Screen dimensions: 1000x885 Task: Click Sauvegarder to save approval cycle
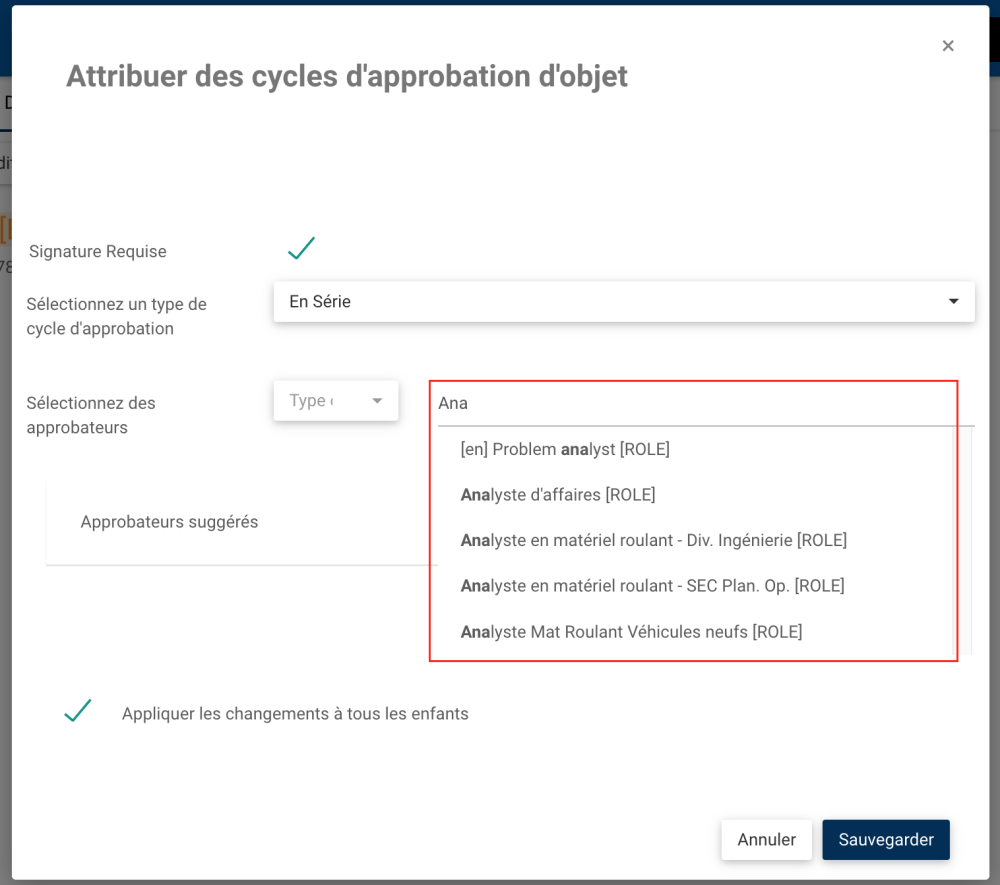pos(885,840)
